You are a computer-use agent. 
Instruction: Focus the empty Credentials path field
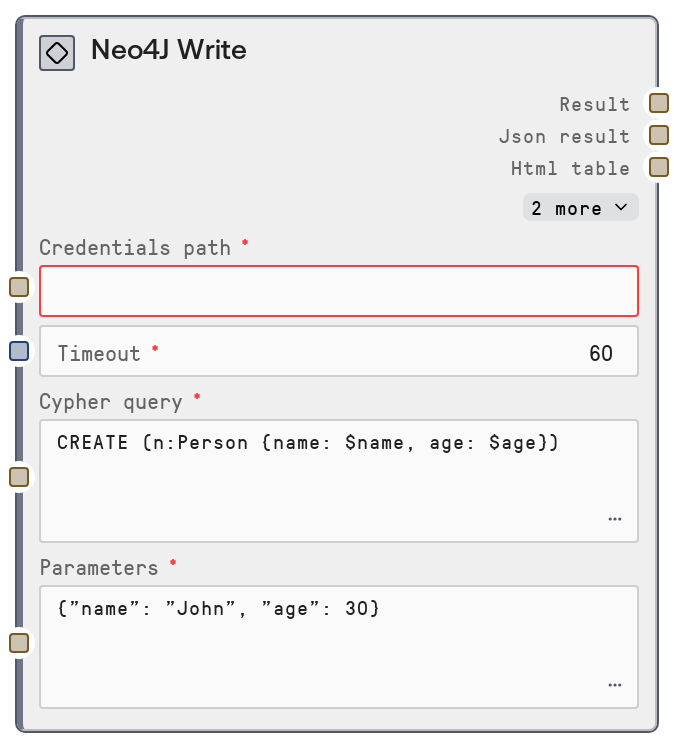coord(338,291)
